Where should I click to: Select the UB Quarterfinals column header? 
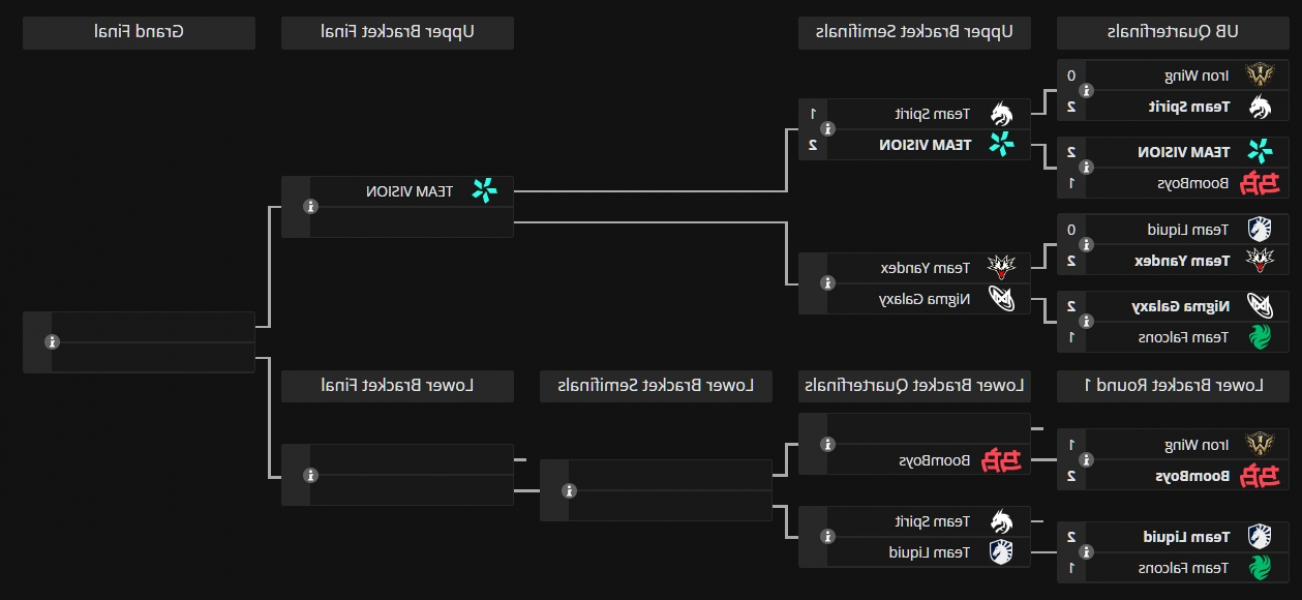tap(1173, 32)
